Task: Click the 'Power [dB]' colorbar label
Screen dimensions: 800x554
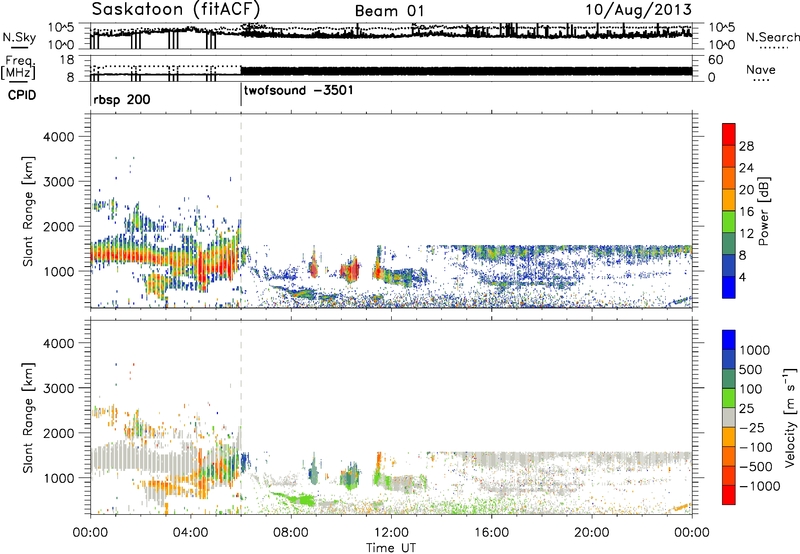Action: click(x=763, y=211)
